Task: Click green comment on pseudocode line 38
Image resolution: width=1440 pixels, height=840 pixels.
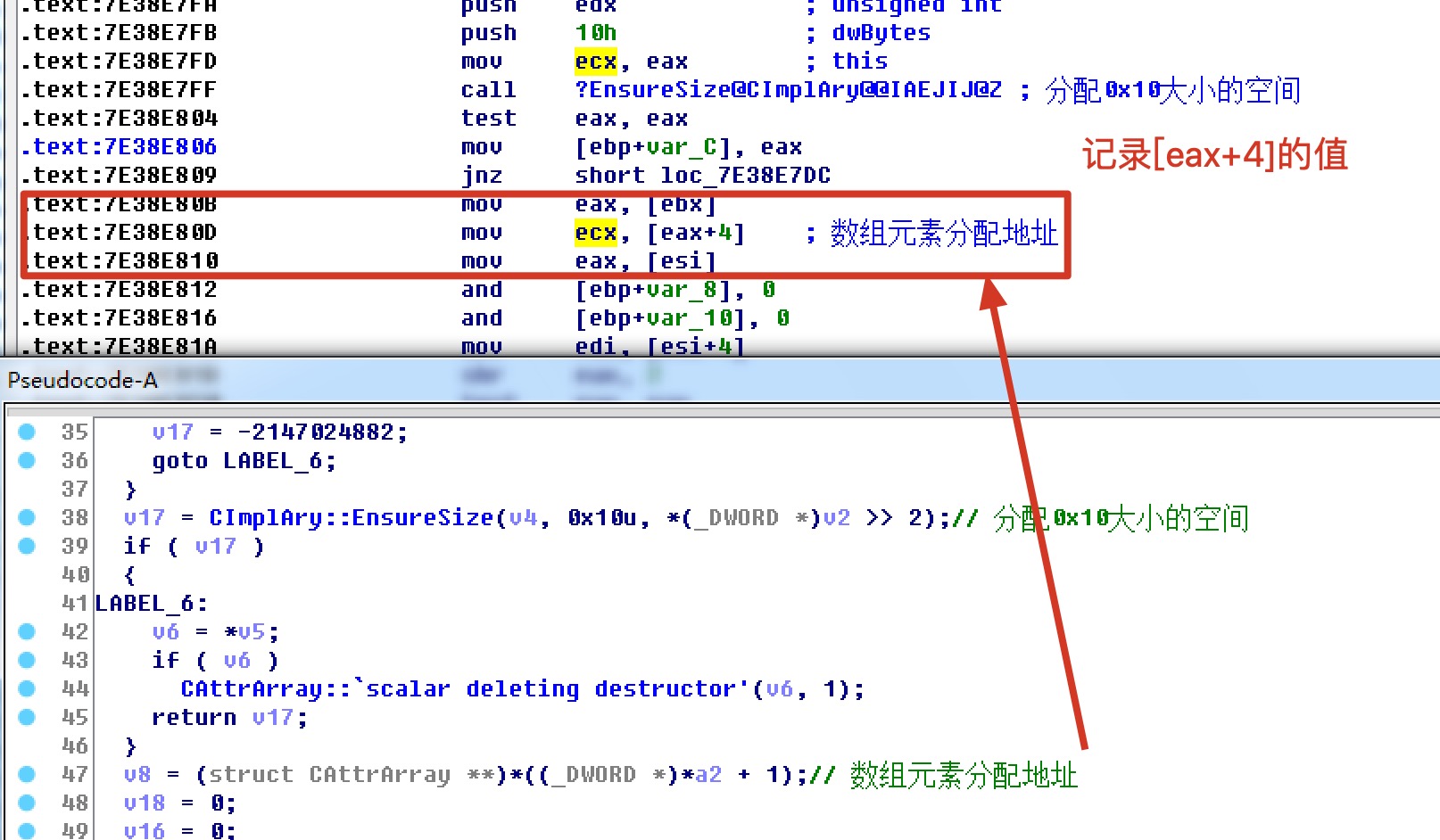Action: 1100,518
